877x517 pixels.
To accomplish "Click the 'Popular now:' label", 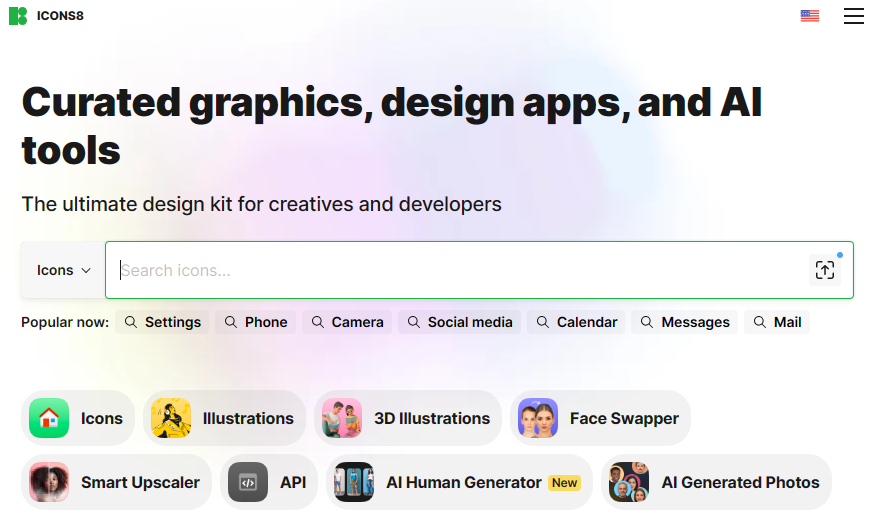I will pos(65,322).
